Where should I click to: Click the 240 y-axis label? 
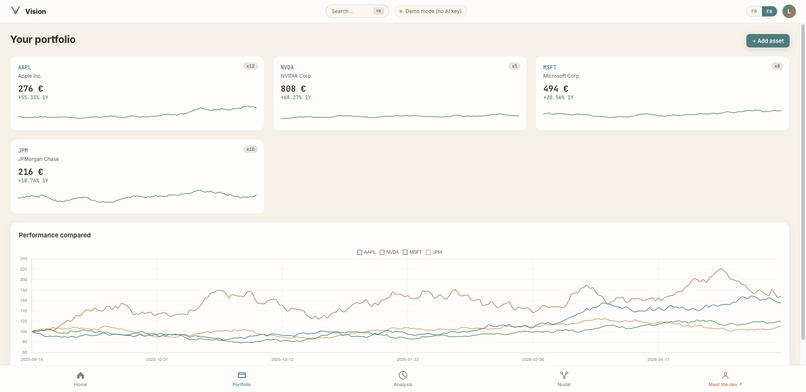click(x=23, y=258)
